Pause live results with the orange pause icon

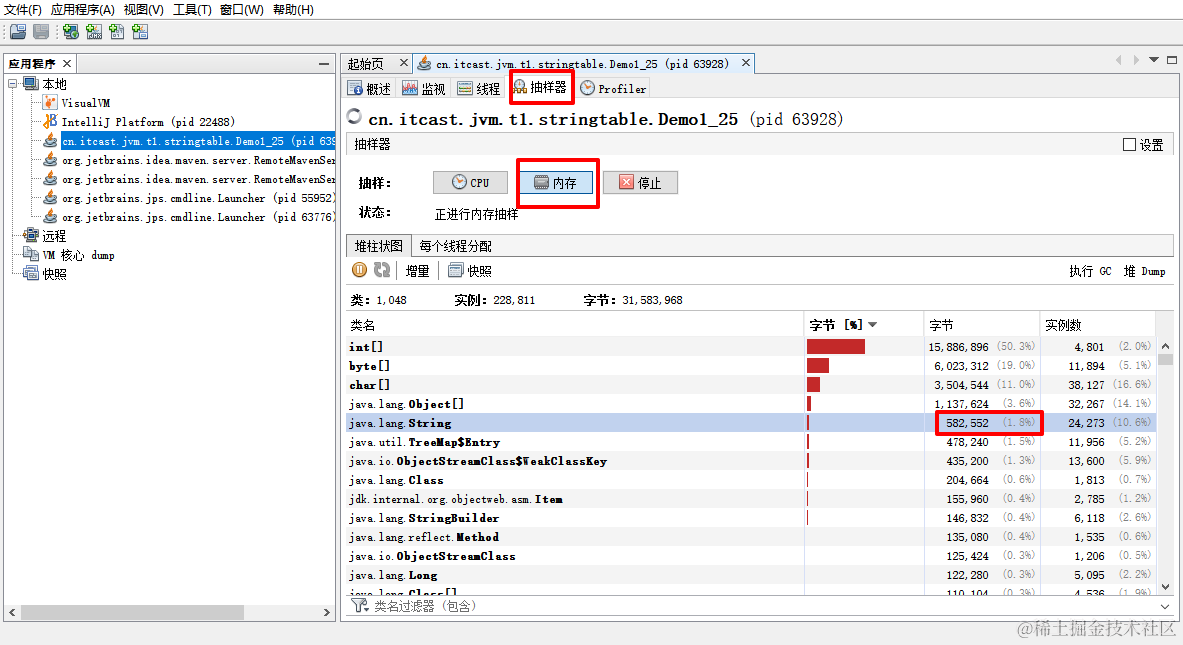[360, 270]
